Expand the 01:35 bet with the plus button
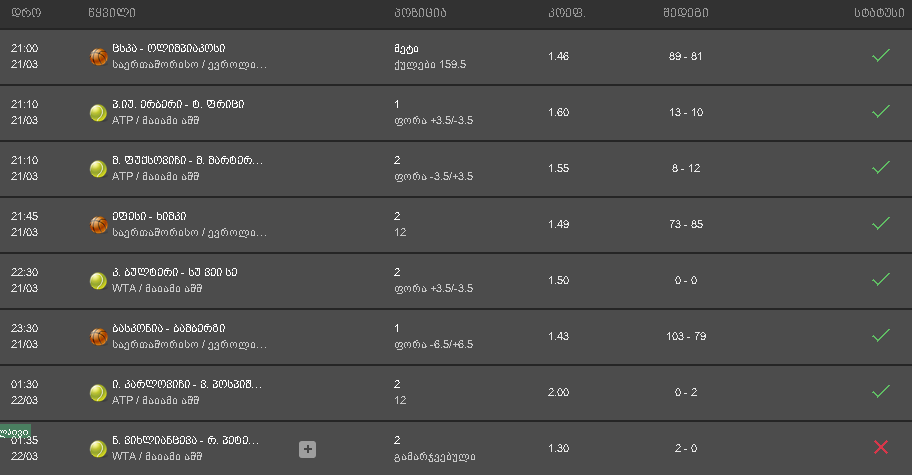Viewport: 912px width, 475px height. click(307, 449)
